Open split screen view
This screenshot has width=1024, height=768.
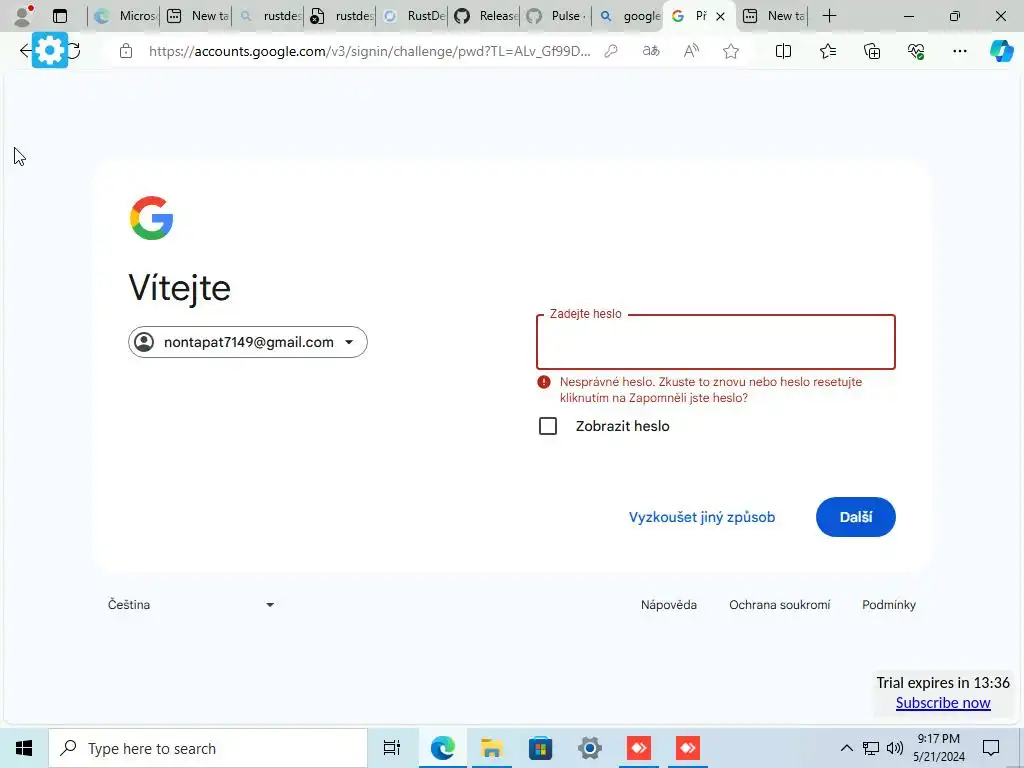tap(783, 51)
